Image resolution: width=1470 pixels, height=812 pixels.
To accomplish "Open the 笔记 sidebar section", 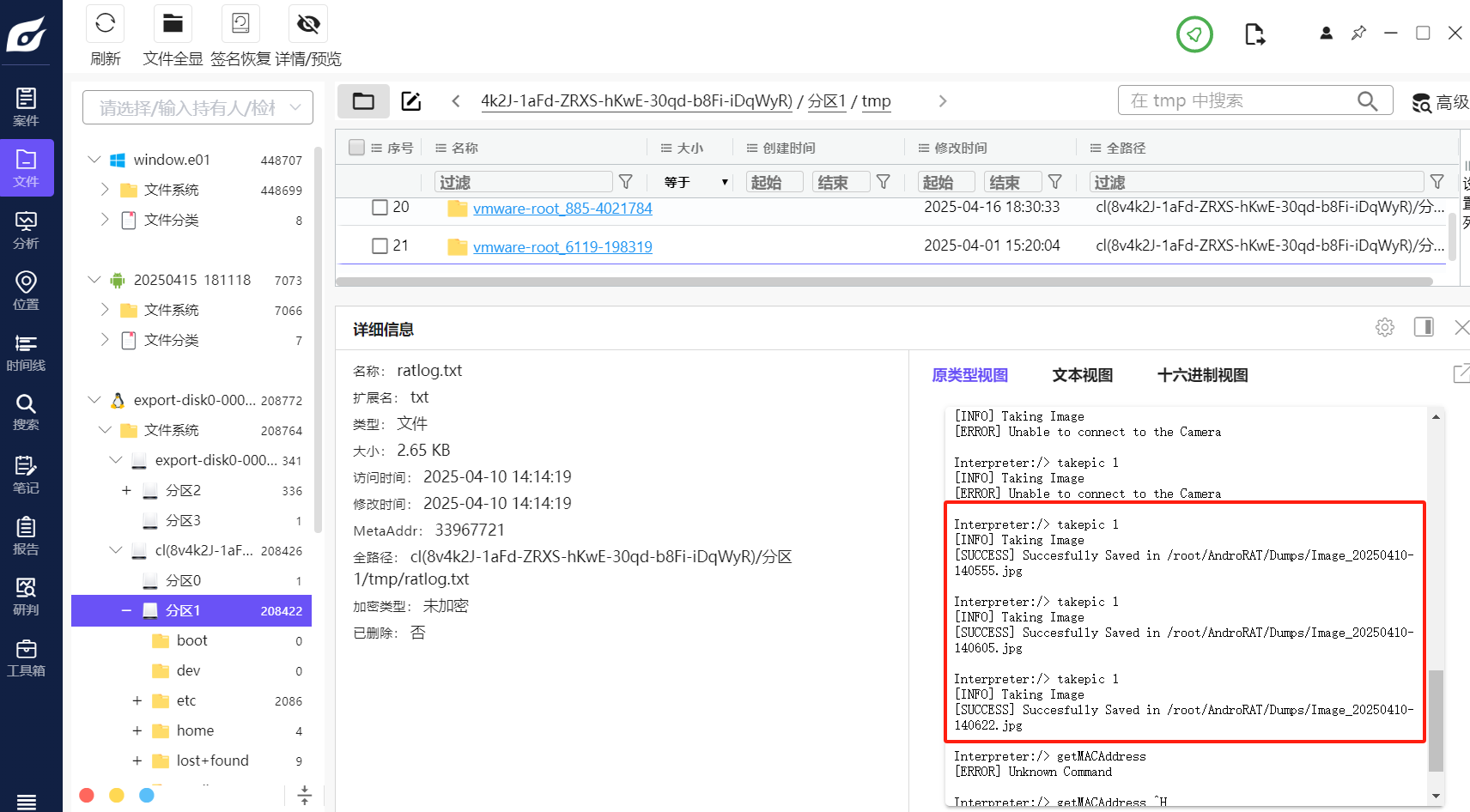I will click(26, 474).
